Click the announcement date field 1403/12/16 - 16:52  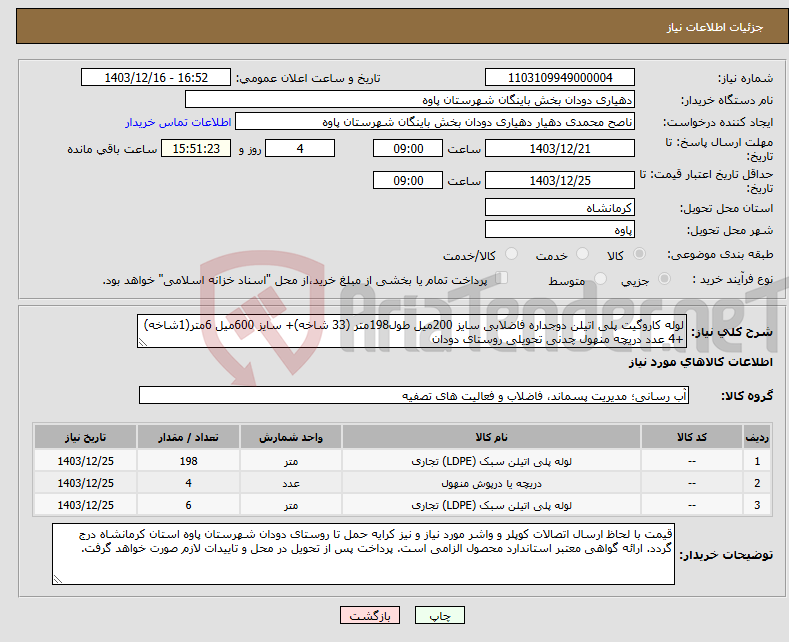tap(156, 77)
